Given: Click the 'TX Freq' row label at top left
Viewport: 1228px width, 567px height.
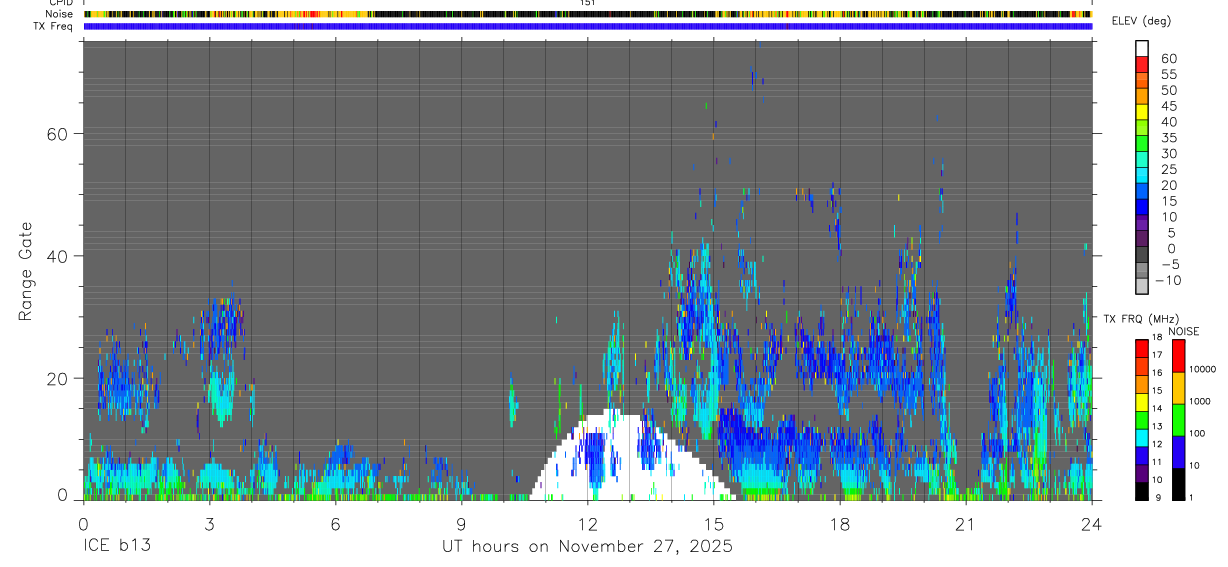Looking at the screenshot, I should [54, 26].
